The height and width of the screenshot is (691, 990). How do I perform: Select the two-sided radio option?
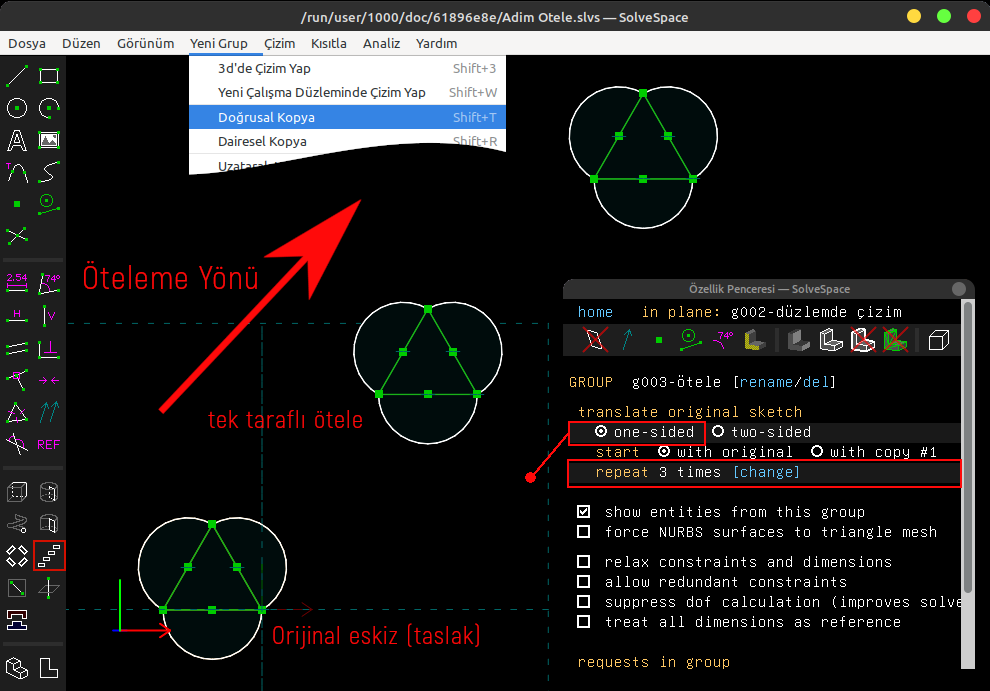click(x=761, y=432)
